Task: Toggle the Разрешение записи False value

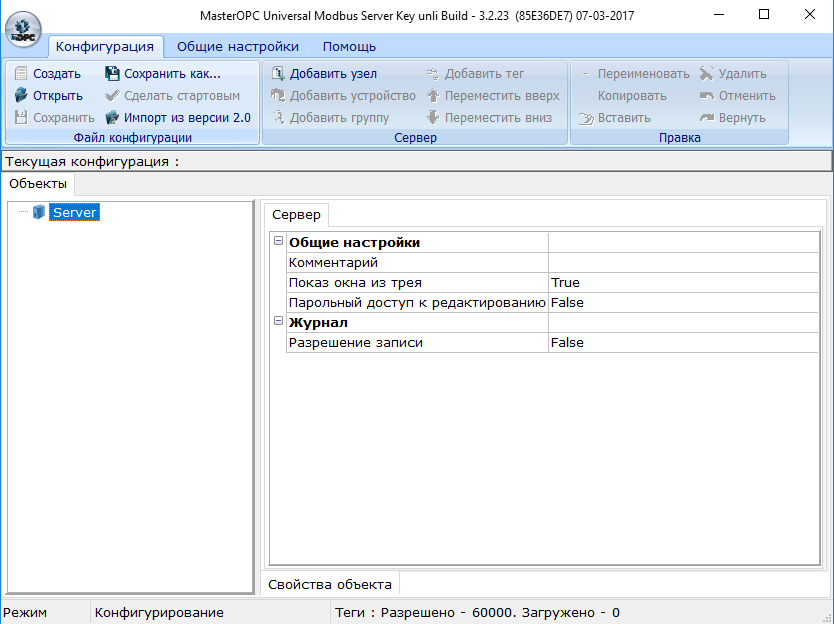Action: [x=682, y=343]
